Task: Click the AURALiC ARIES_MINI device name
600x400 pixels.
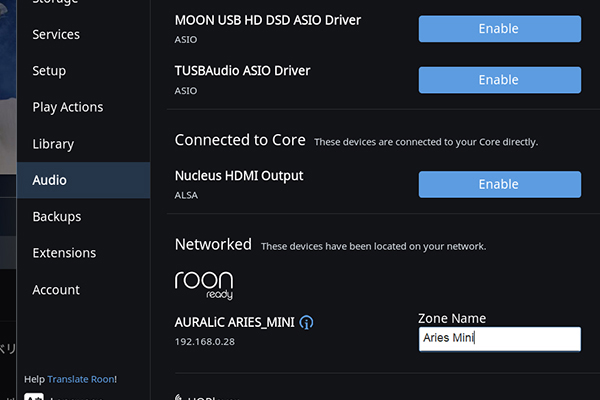Action: (x=235, y=322)
